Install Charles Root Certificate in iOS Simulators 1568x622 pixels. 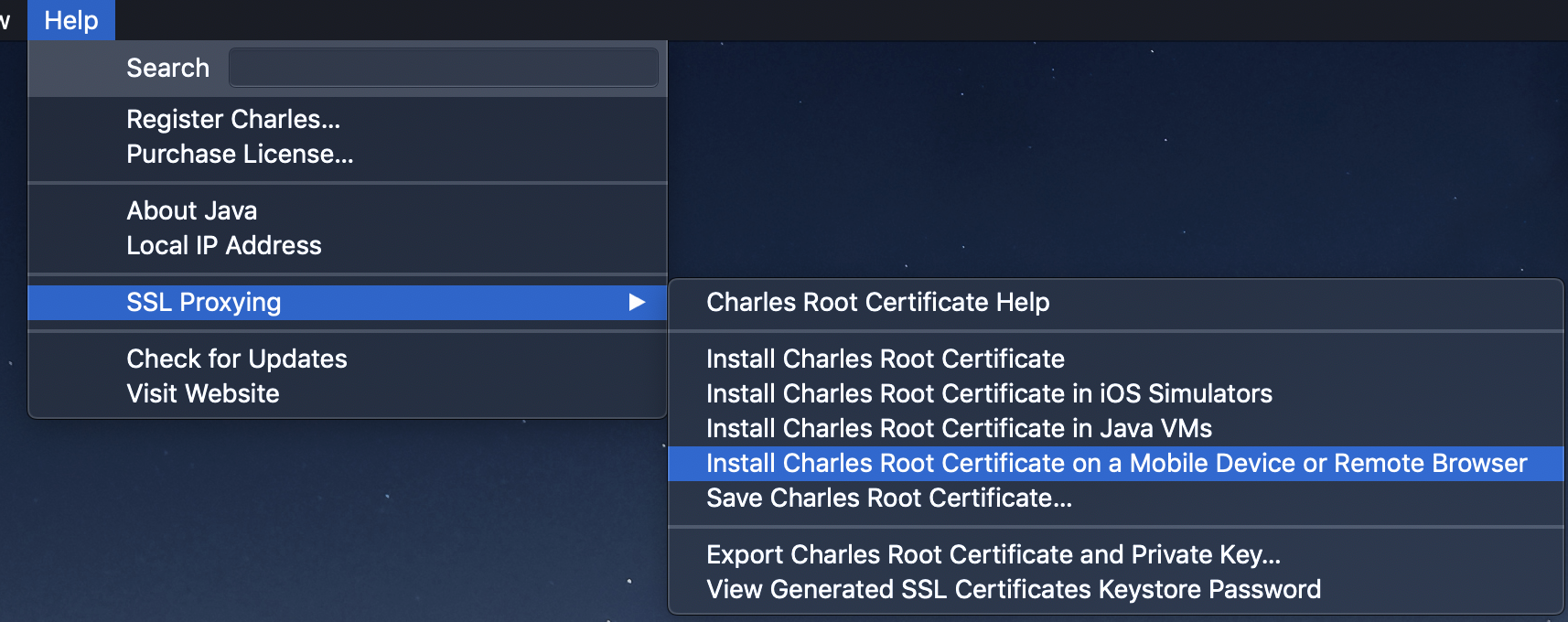click(x=1116, y=393)
